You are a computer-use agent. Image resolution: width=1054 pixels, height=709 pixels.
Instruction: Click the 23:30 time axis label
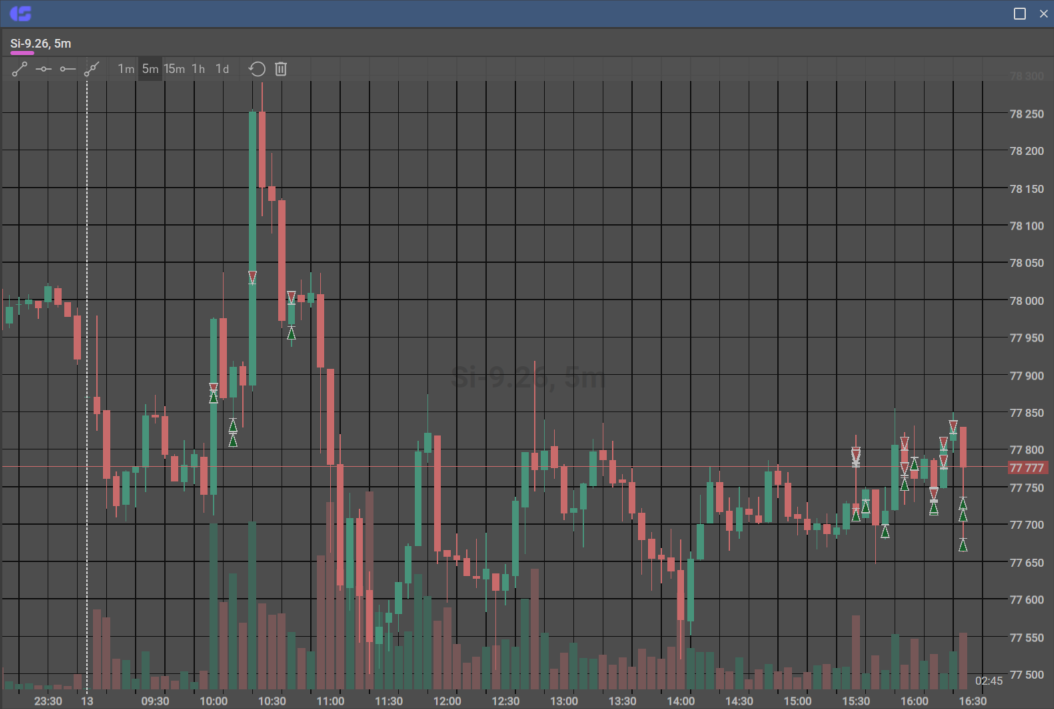[48, 701]
